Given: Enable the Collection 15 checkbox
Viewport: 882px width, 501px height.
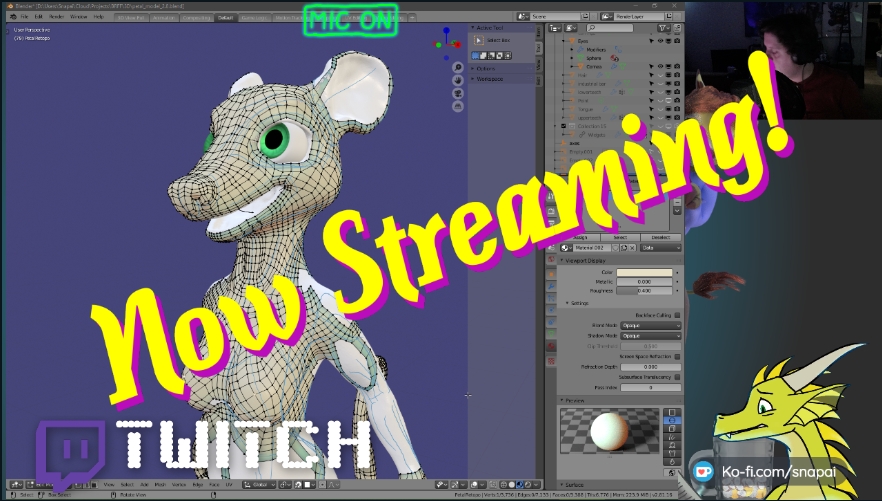Looking at the screenshot, I should click(564, 126).
